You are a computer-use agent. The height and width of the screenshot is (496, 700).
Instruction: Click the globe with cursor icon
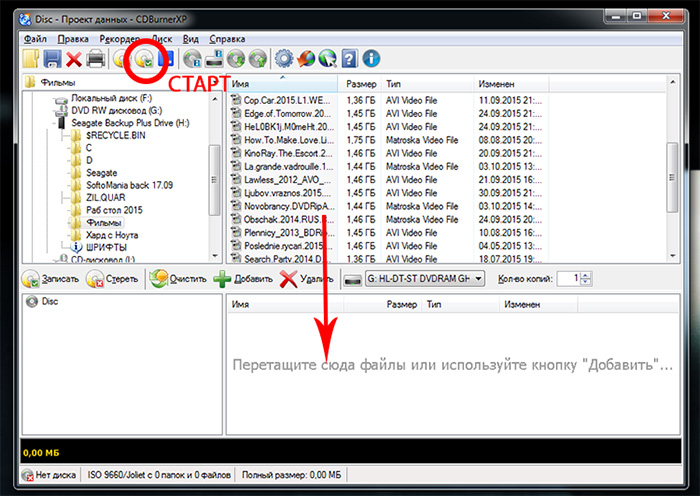(x=328, y=59)
